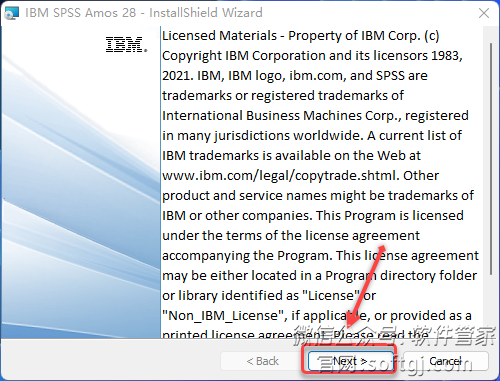Click the line 'Copyright IBM Corporation and its licensors 1983,'
Image resolution: width=500 pixels, height=381 pixels.
pyautogui.click(x=312, y=56)
